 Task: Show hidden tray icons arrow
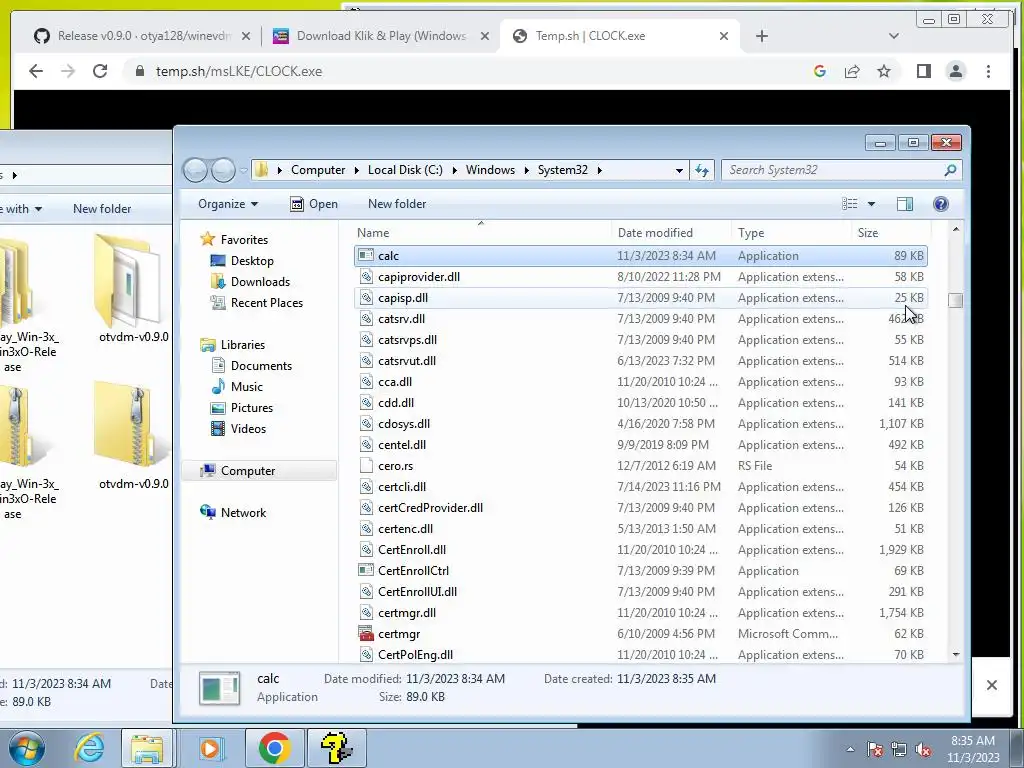(x=850, y=749)
